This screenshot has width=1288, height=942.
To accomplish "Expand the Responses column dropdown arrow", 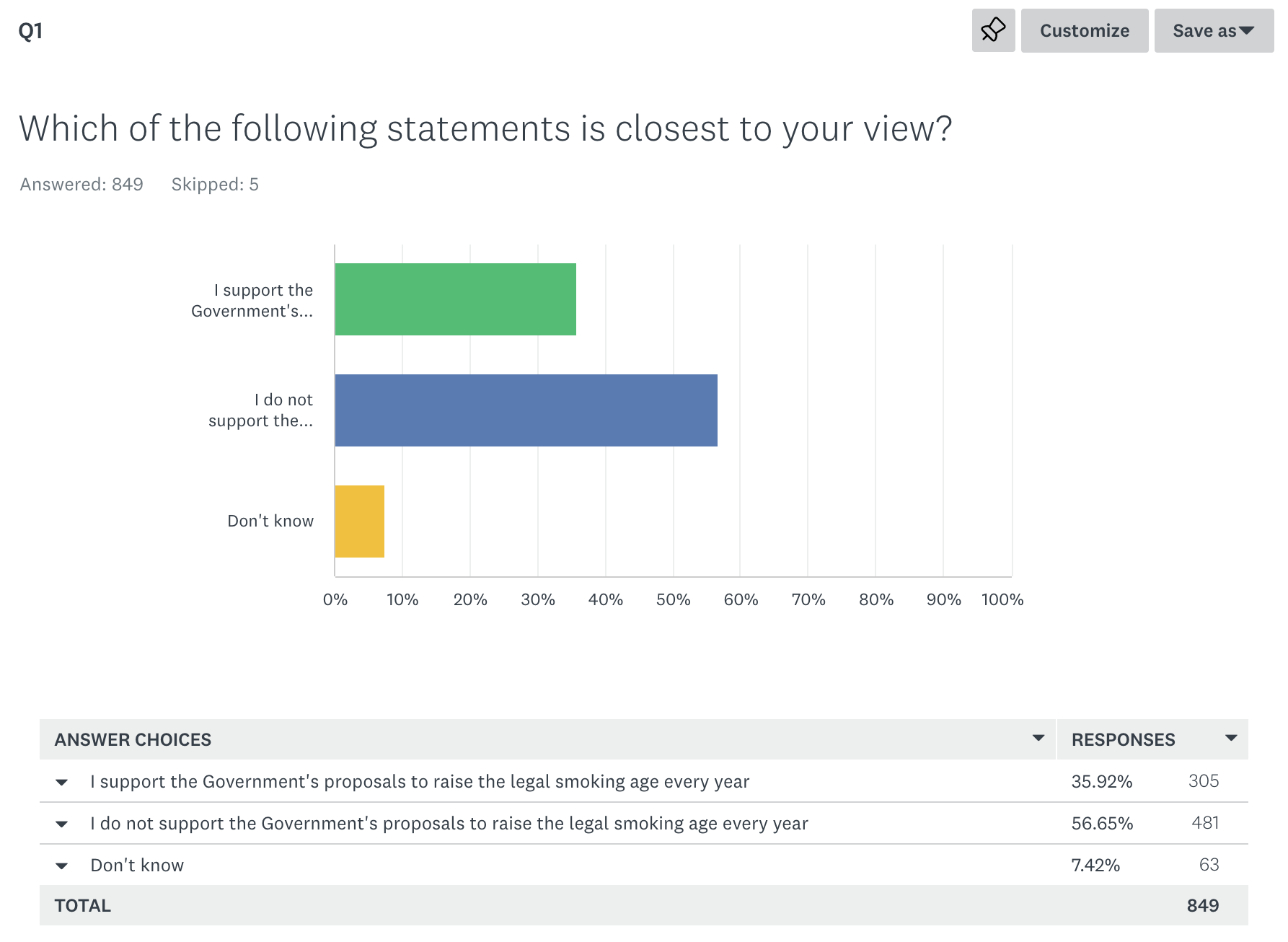I will pos(1231,738).
